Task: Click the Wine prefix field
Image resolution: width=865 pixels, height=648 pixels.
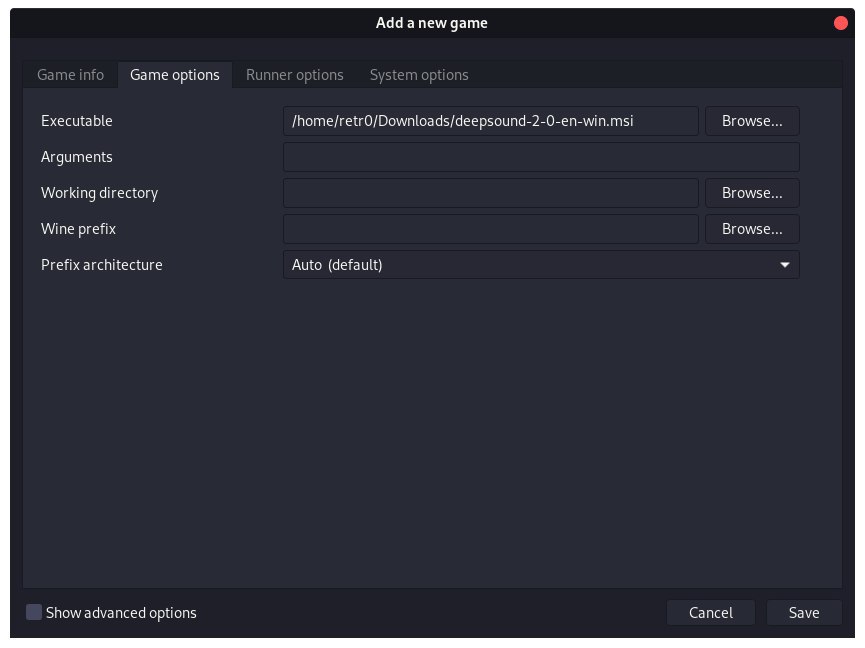Action: point(490,229)
